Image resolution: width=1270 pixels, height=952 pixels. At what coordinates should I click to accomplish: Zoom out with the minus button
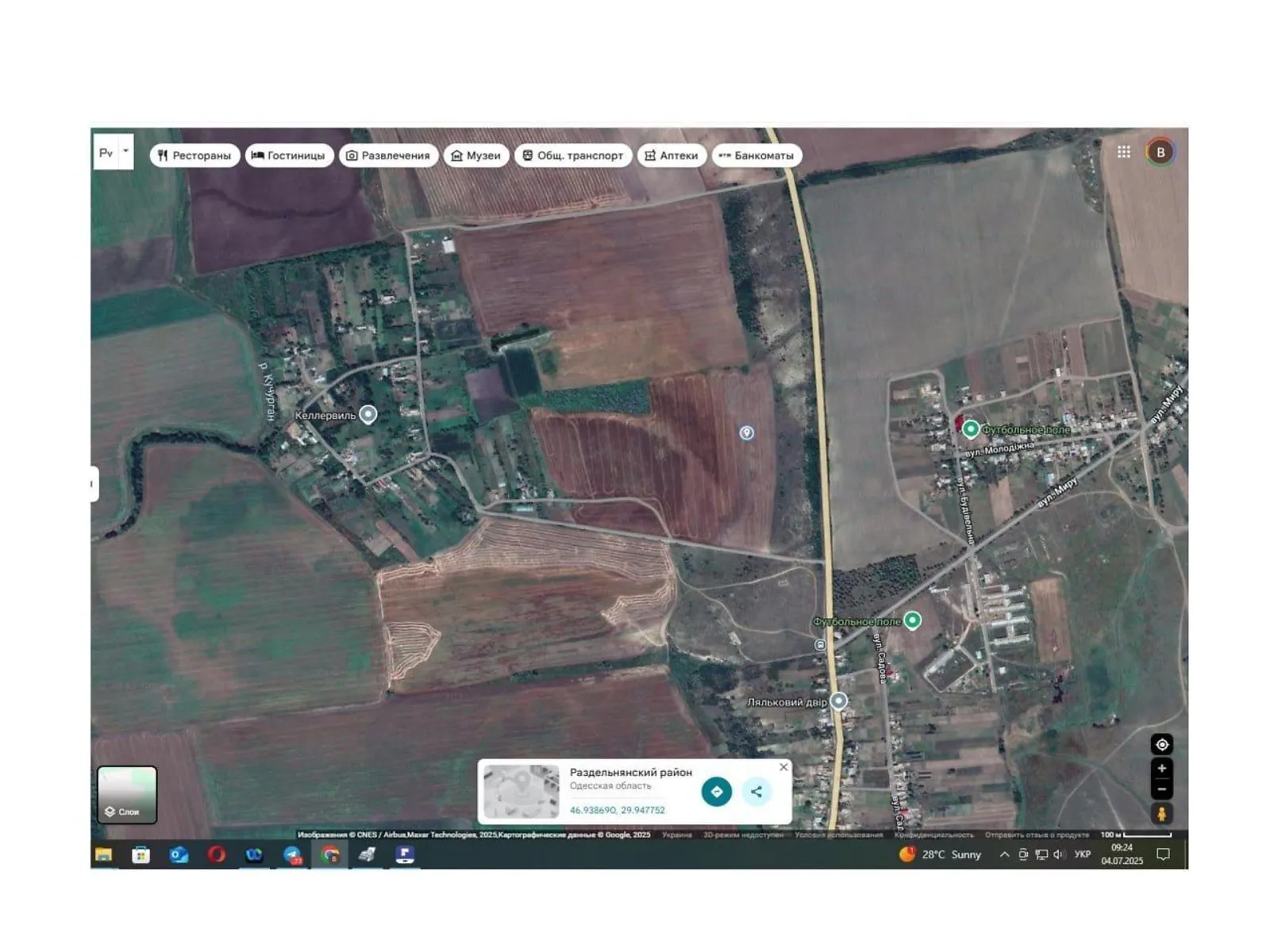[1161, 789]
